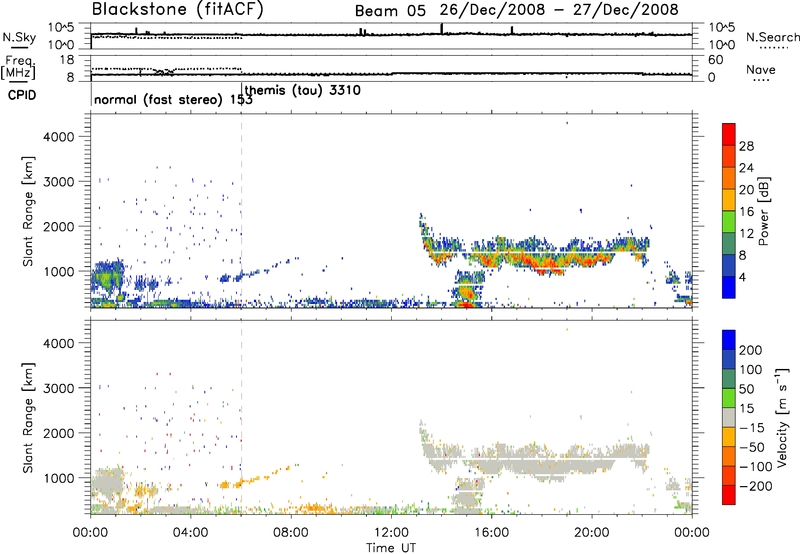The width and height of the screenshot is (800, 554).
Task: Click the "Blackstone (fitACF)" plot title
Action: point(178,10)
